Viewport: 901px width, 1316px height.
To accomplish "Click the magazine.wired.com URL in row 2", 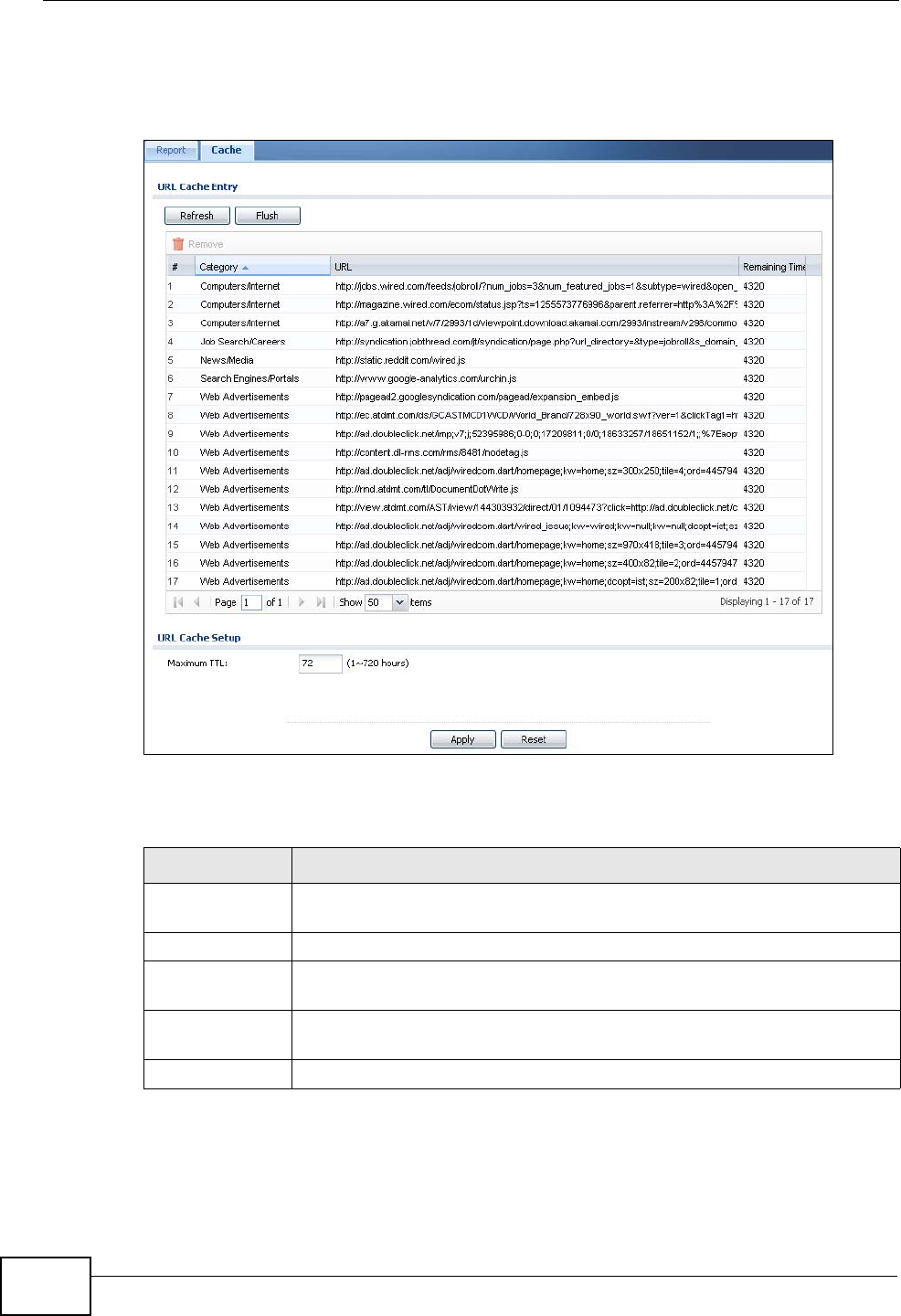I will pos(535,304).
